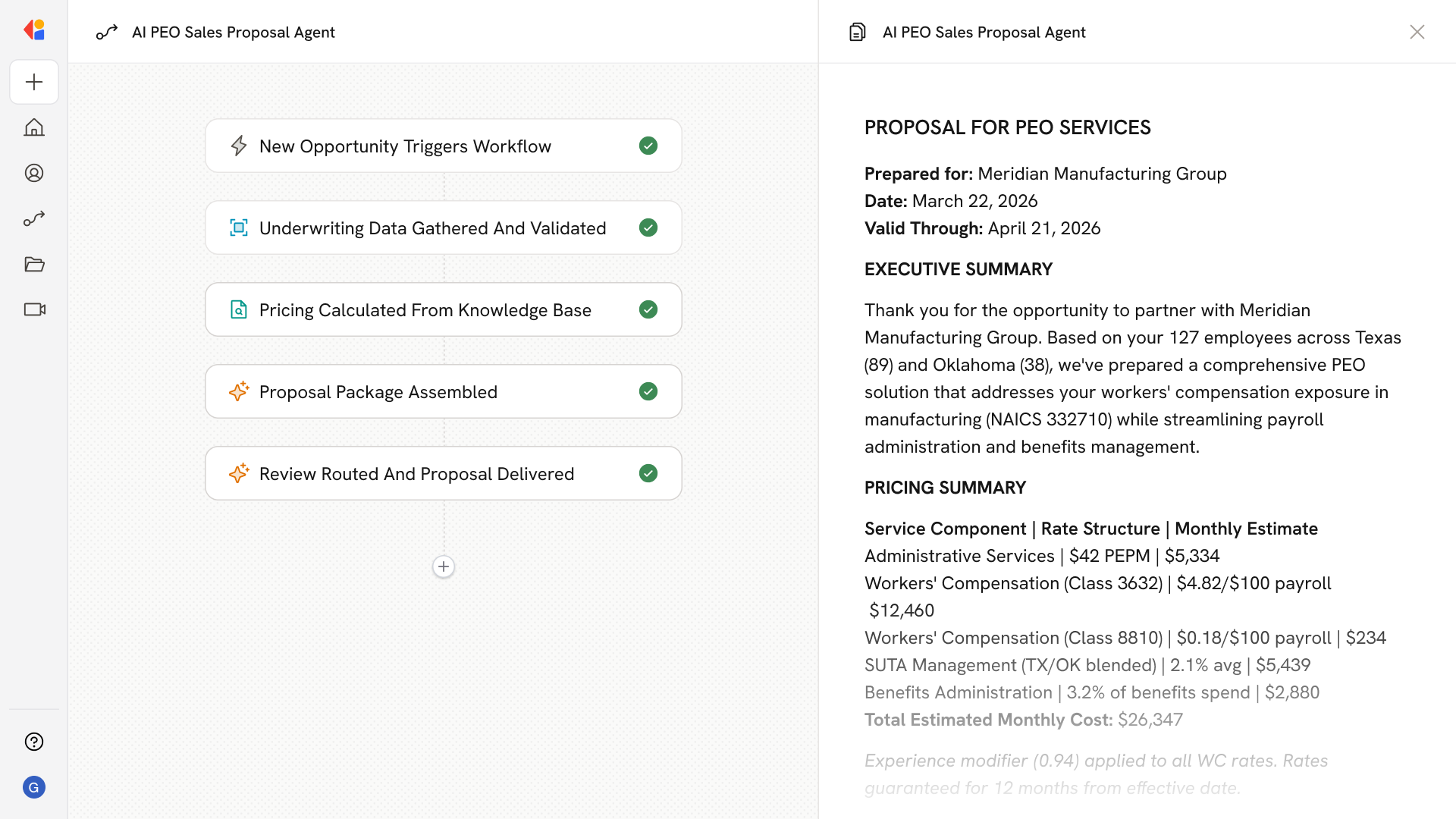The image size is (1456, 819).
Task: Open the video camera icon in sidebar
Action: click(x=34, y=309)
